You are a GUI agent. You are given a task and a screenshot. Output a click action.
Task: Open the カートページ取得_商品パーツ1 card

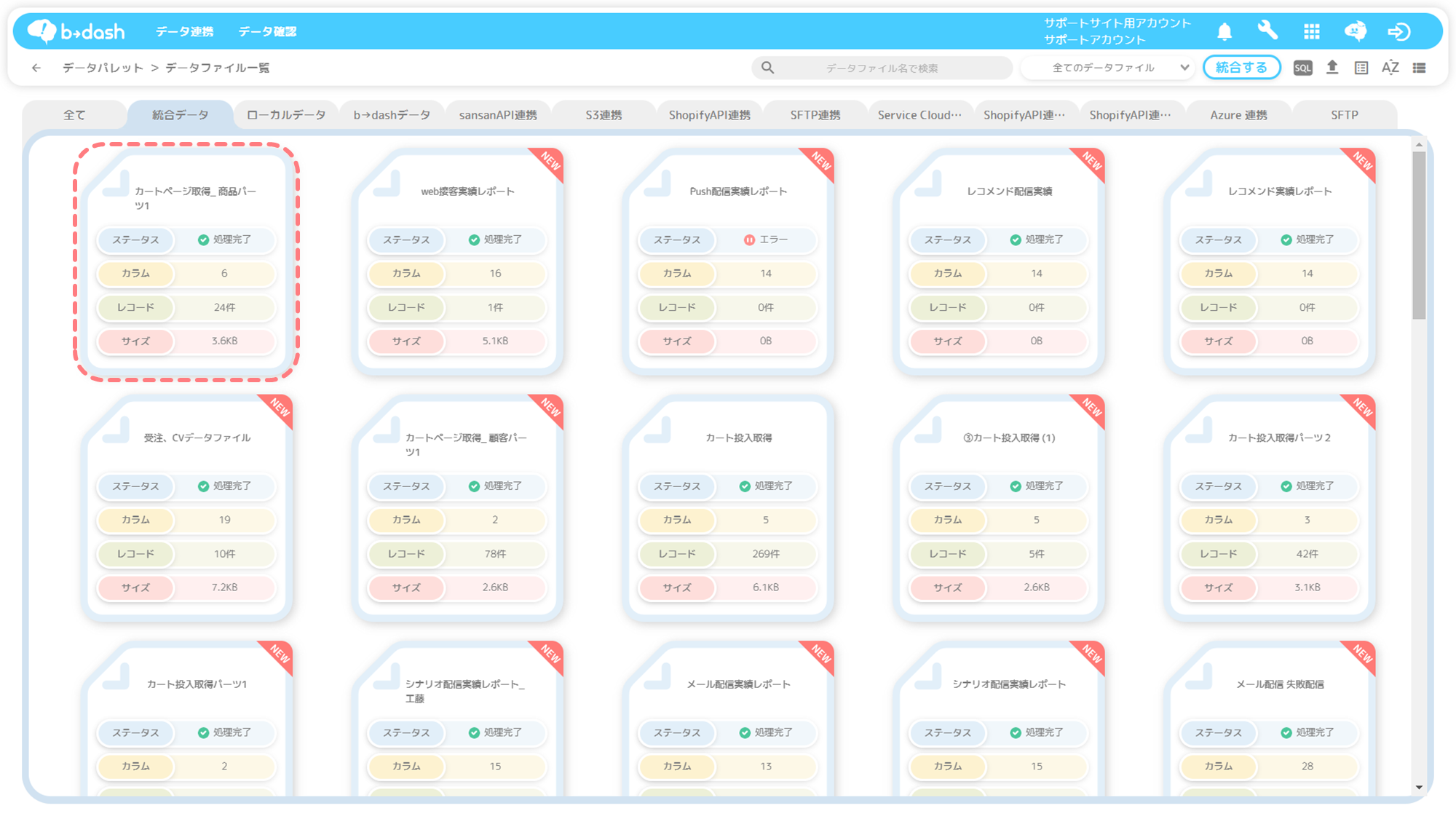click(x=186, y=261)
